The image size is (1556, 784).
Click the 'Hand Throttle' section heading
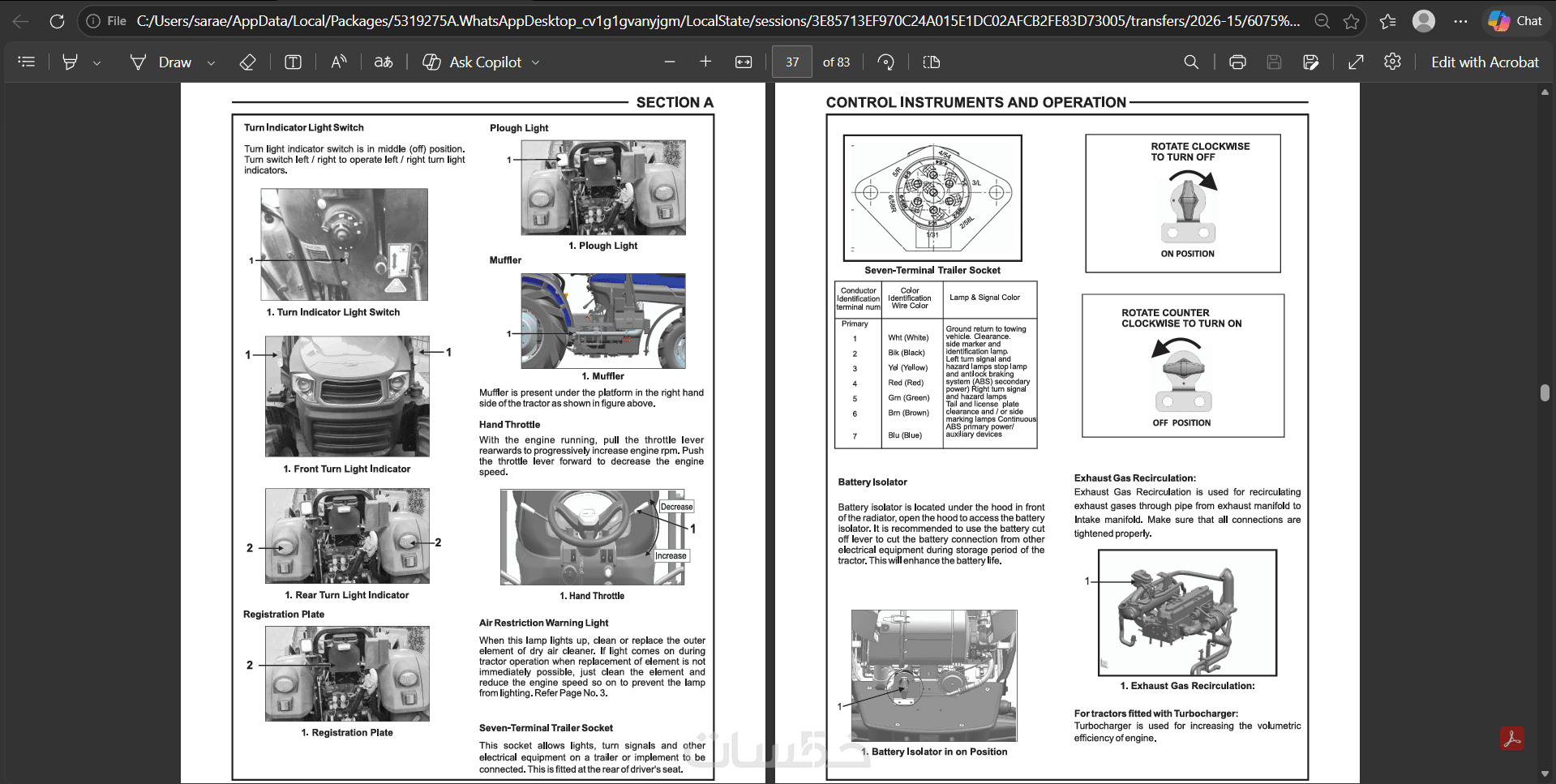pyautogui.click(x=509, y=425)
